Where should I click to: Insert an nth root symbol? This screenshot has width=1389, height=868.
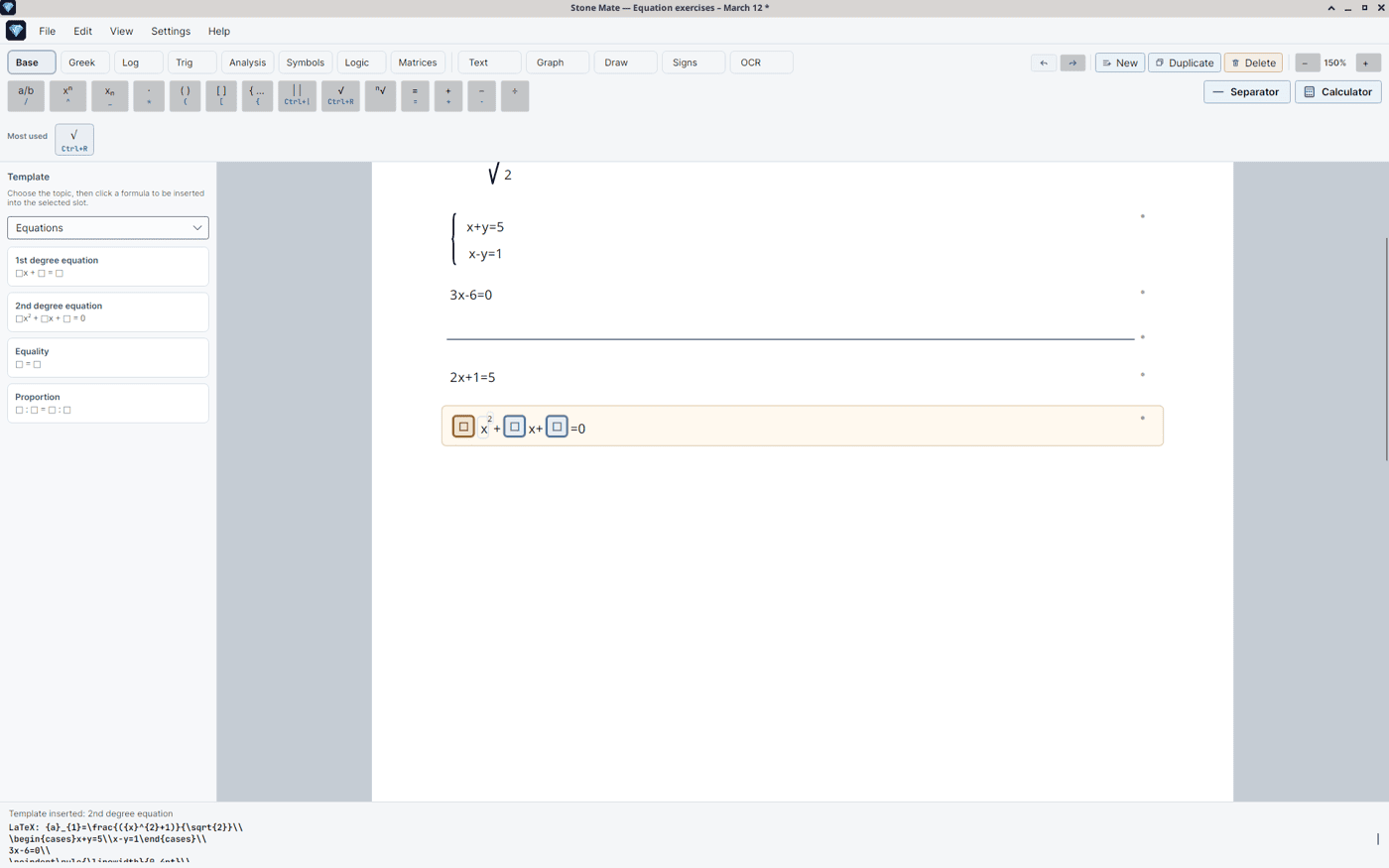pos(380,95)
